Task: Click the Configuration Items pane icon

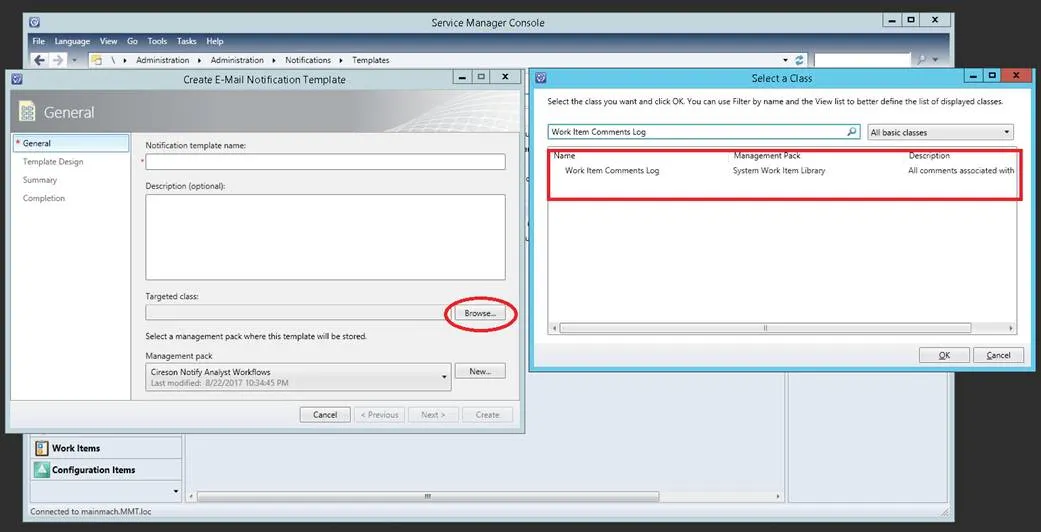Action: coord(42,470)
